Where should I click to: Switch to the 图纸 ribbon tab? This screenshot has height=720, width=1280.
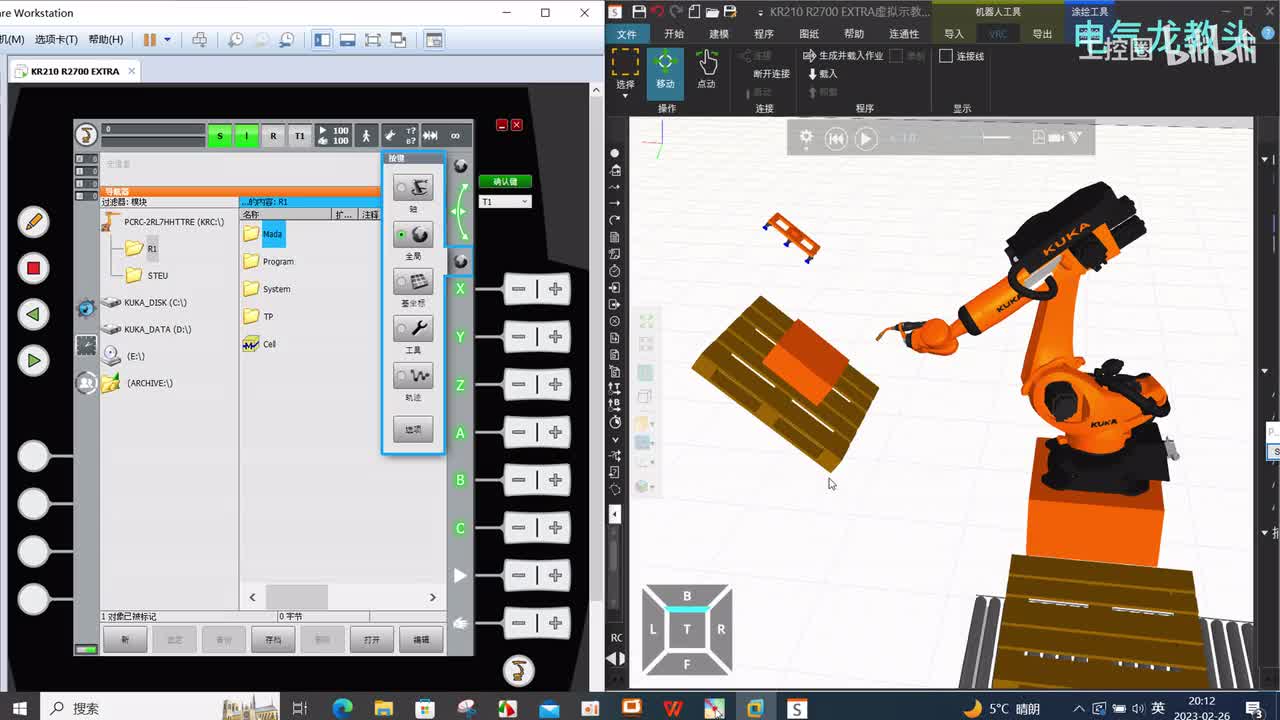[x=809, y=34]
